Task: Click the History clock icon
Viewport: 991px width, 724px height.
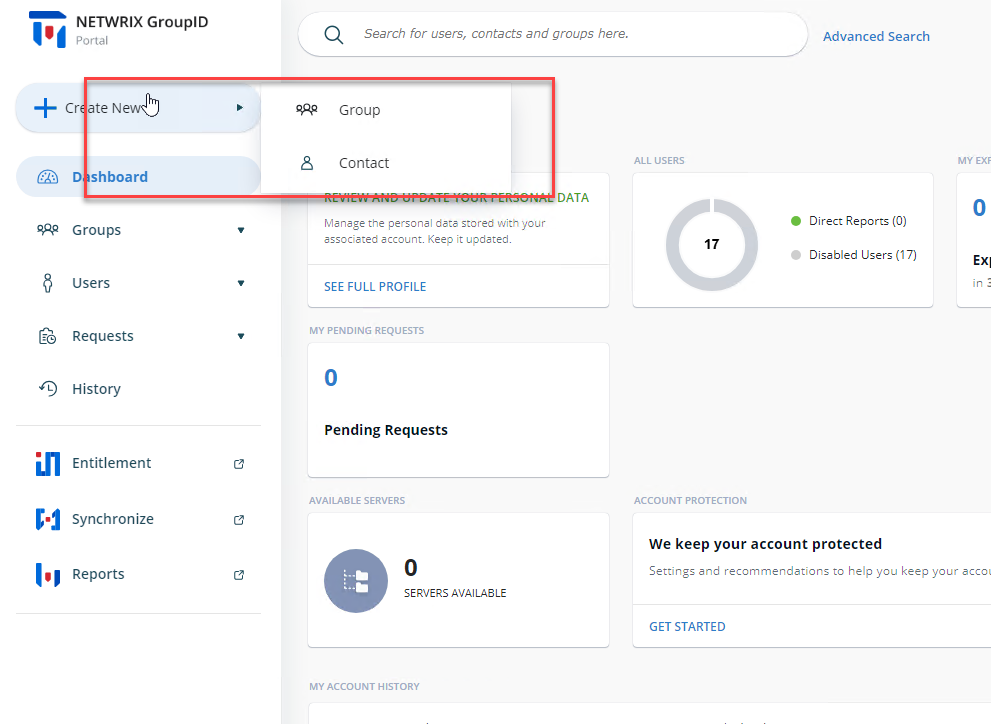Action: (48, 388)
